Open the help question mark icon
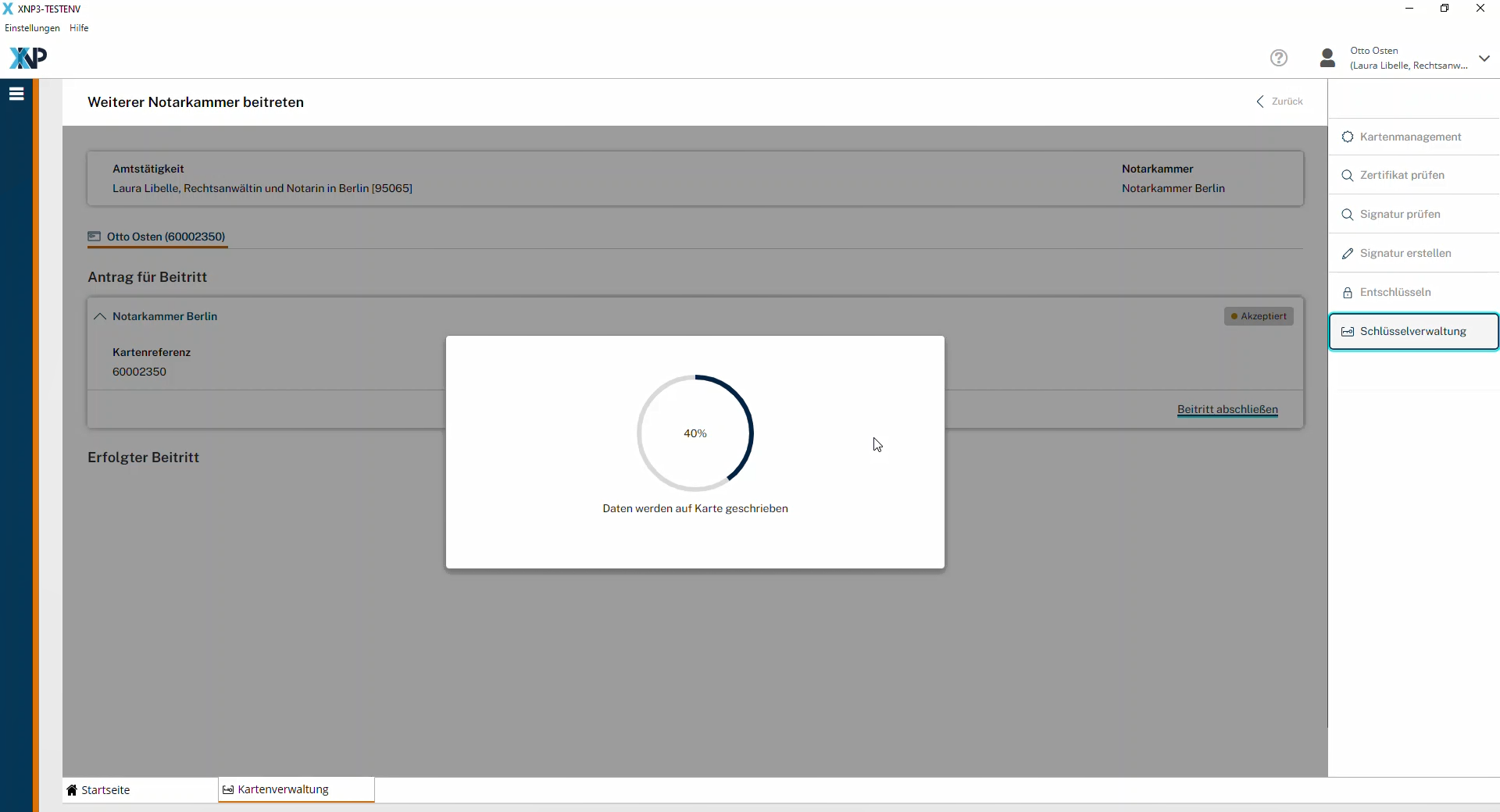Image resolution: width=1500 pixels, height=812 pixels. click(x=1279, y=58)
